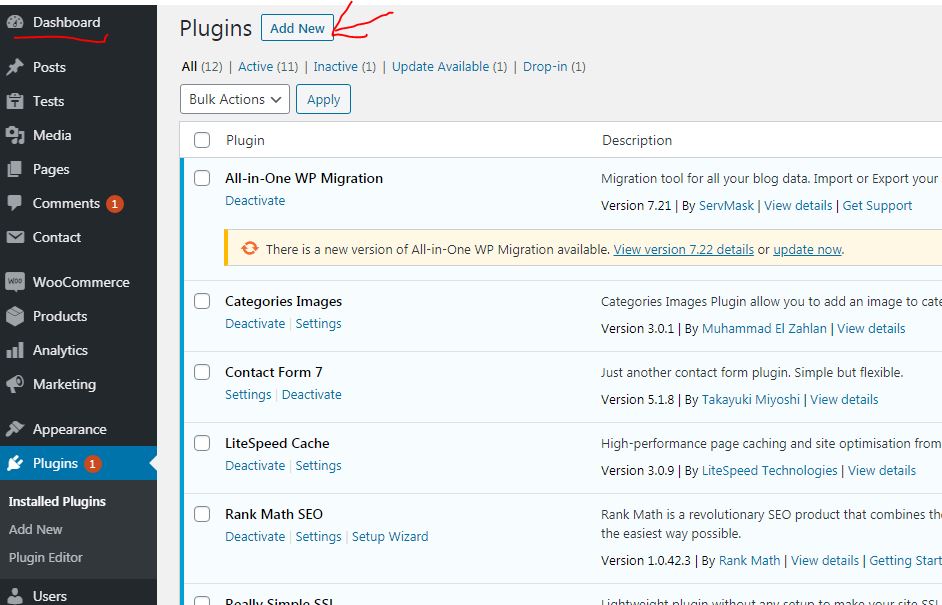Click the Plugins plug icon
Viewport: 942px width, 605px height.
(15, 463)
